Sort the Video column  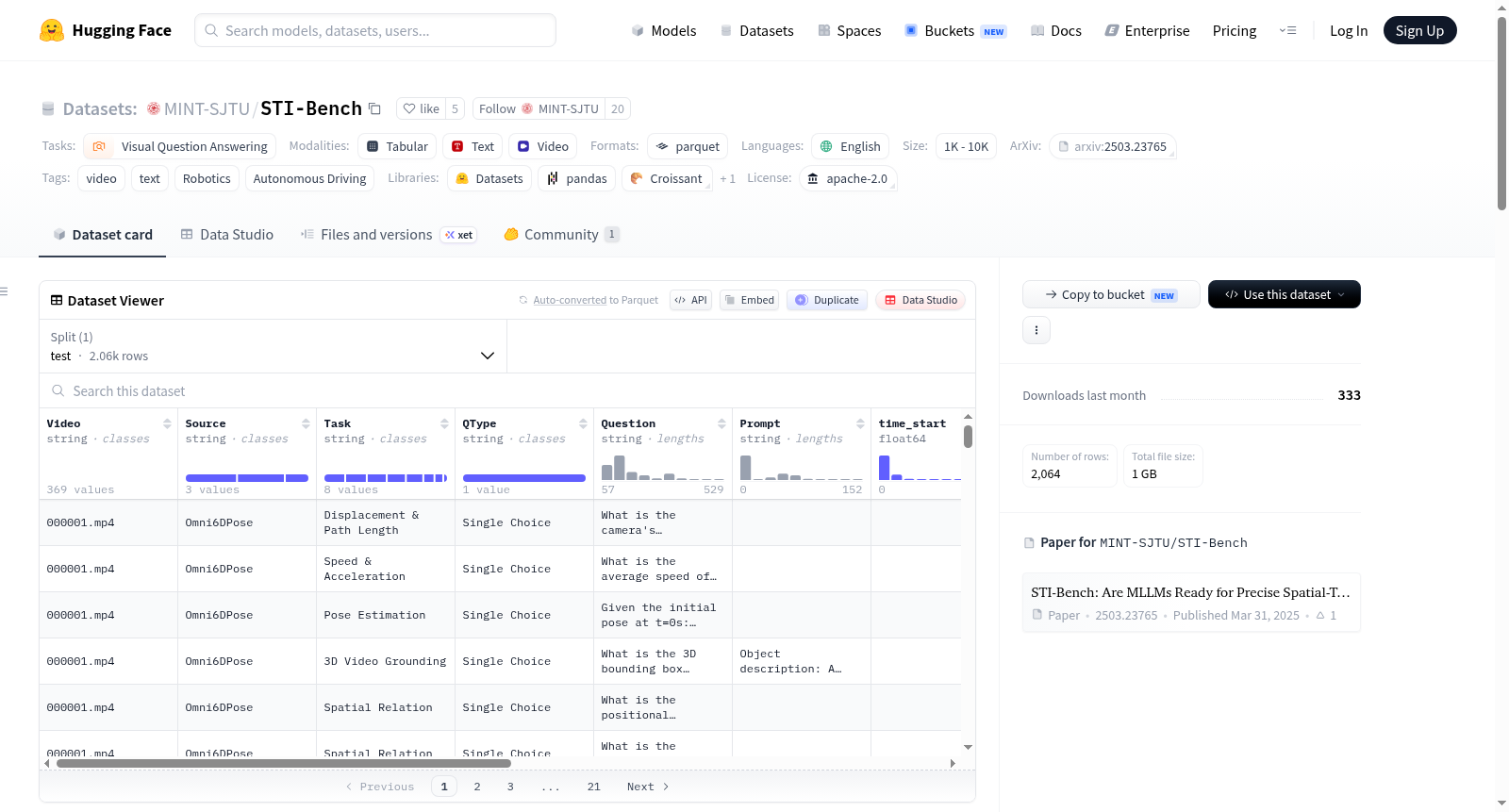[167, 423]
